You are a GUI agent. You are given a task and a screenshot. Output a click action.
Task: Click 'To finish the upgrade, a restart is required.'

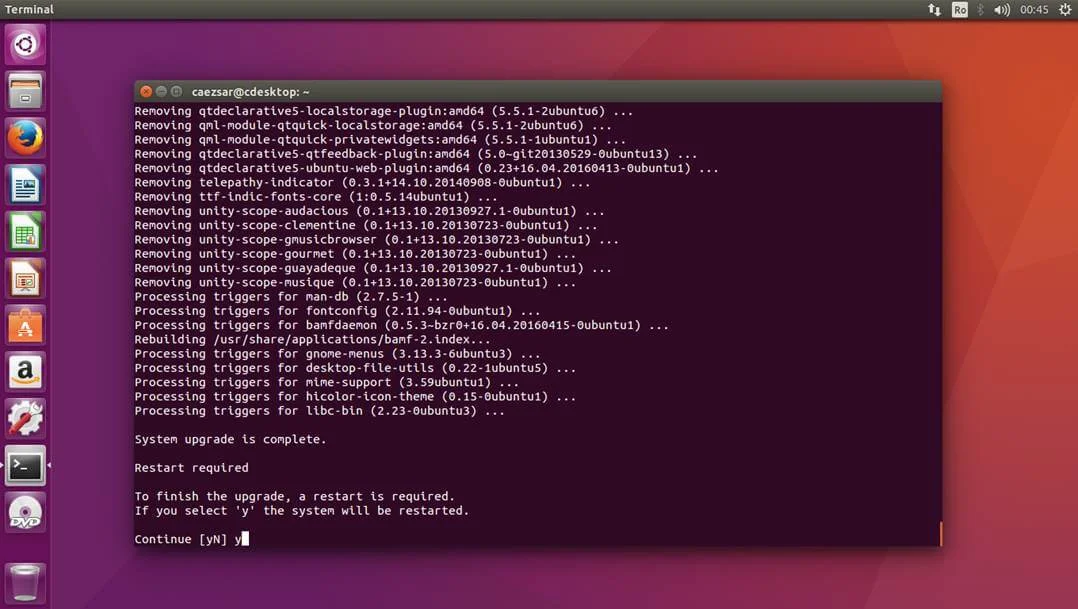(294, 496)
